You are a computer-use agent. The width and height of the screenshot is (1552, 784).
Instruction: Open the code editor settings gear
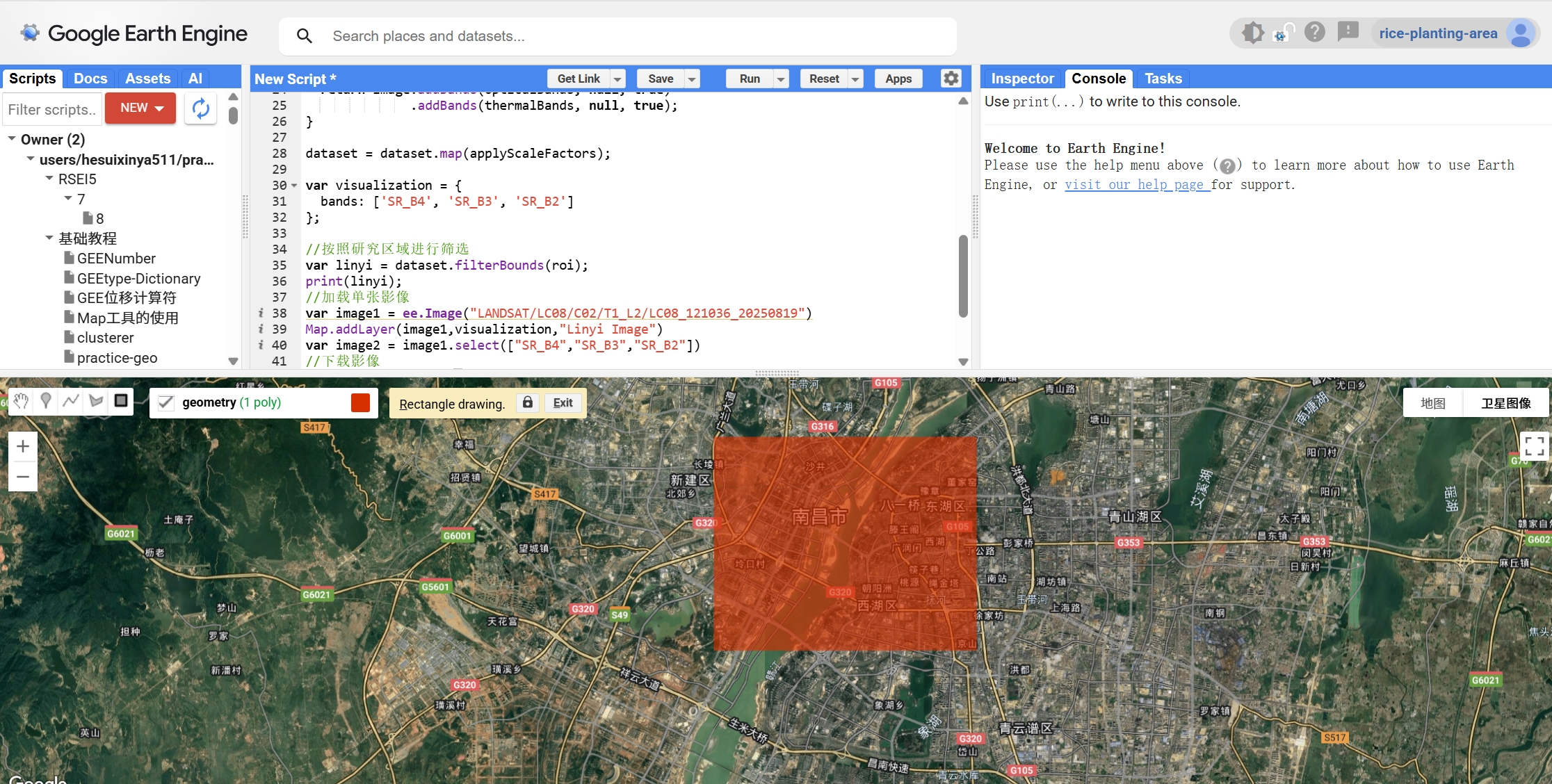click(x=951, y=79)
